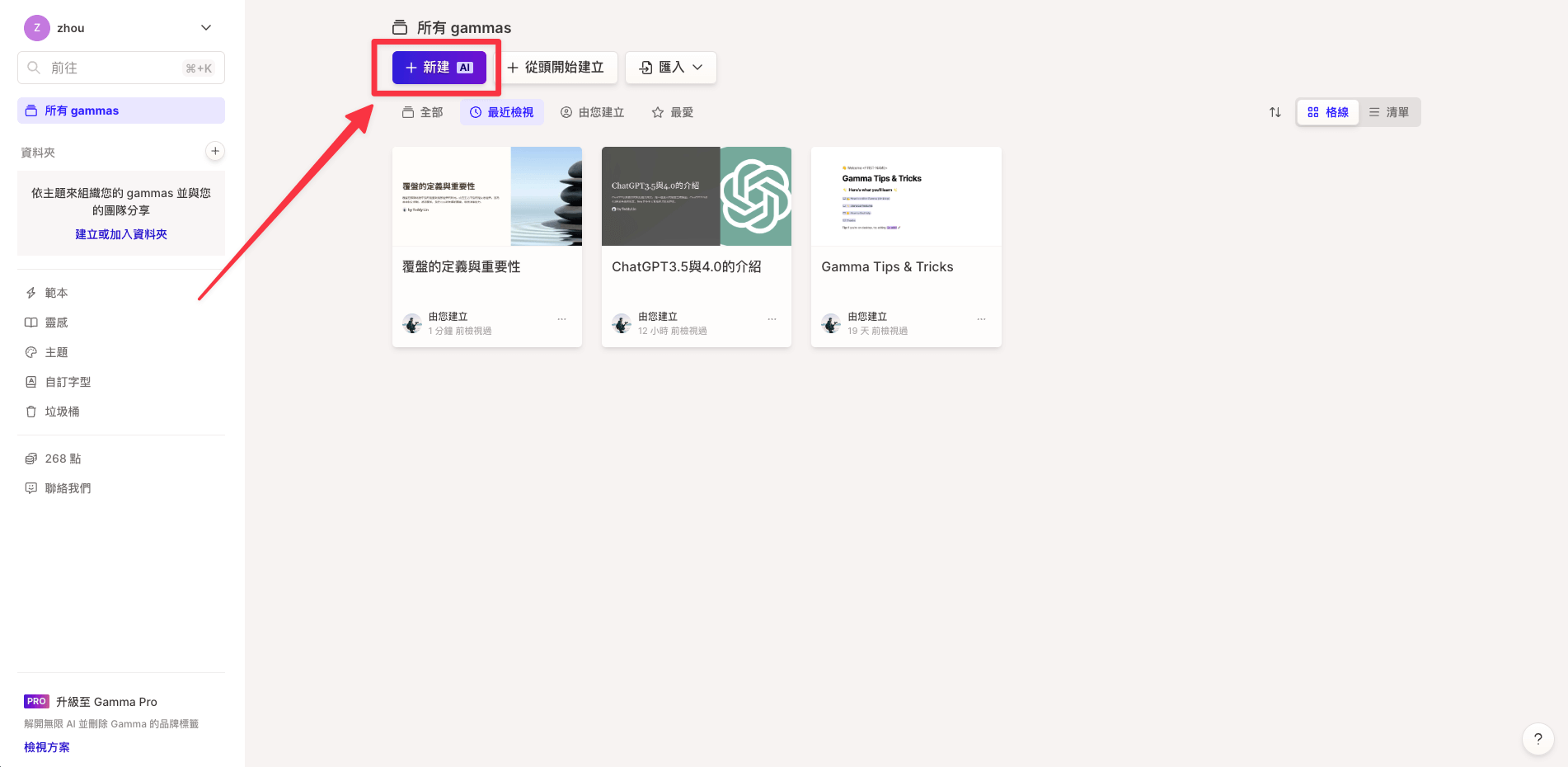Click 建立或加入資料夾 link
Image resolution: width=1568 pixels, height=767 pixels.
[x=121, y=234]
